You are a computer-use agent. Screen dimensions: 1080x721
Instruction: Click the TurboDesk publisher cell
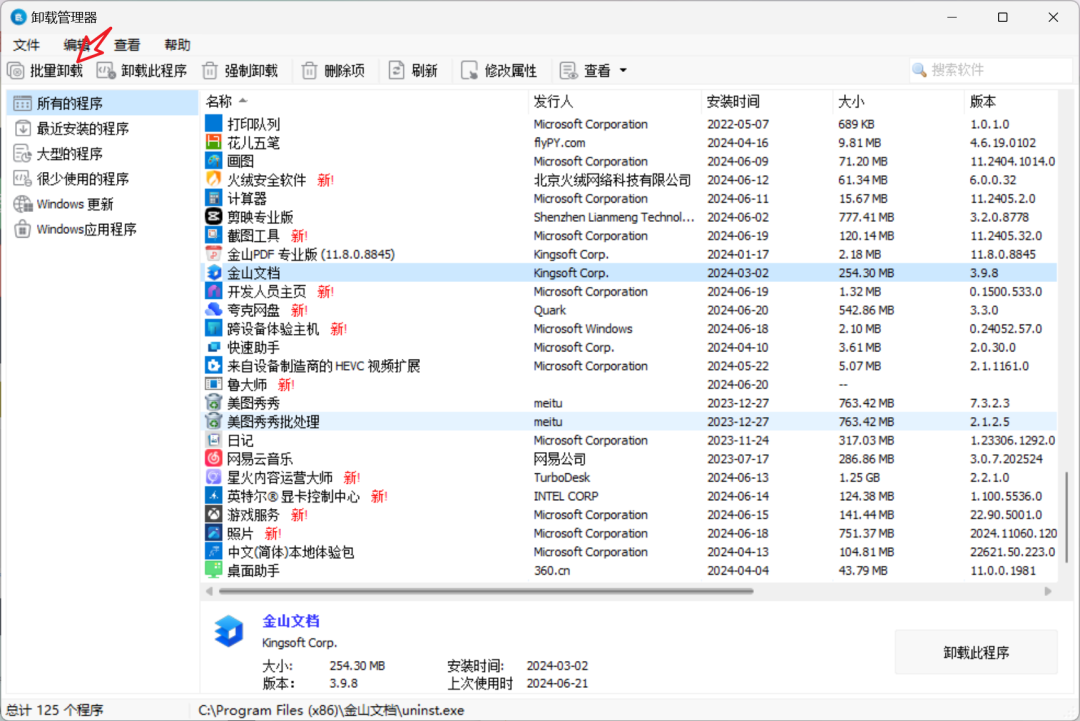coord(561,477)
